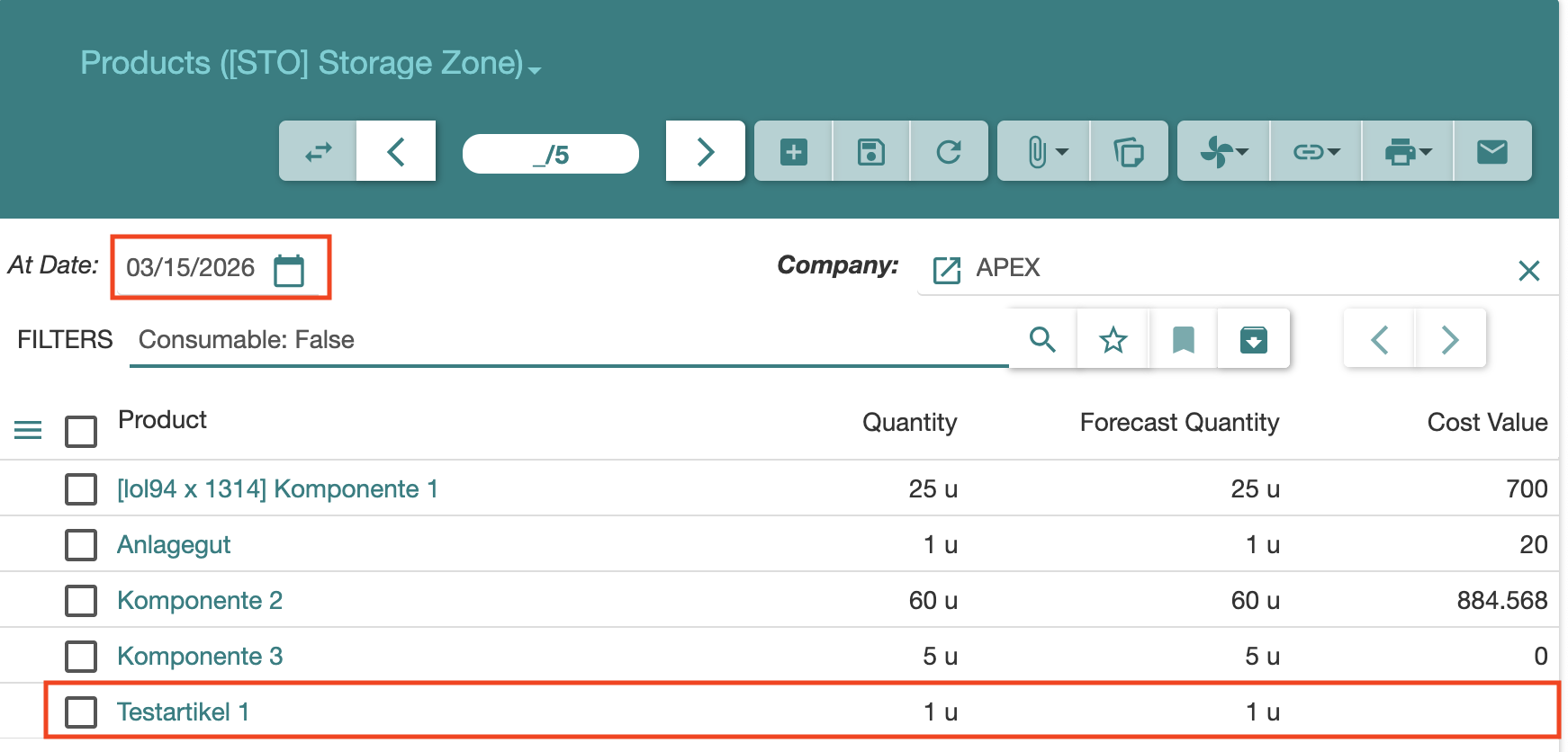The width and height of the screenshot is (1568, 752).
Task: Click the switch view toggle arrows icon
Action: [x=318, y=152]
